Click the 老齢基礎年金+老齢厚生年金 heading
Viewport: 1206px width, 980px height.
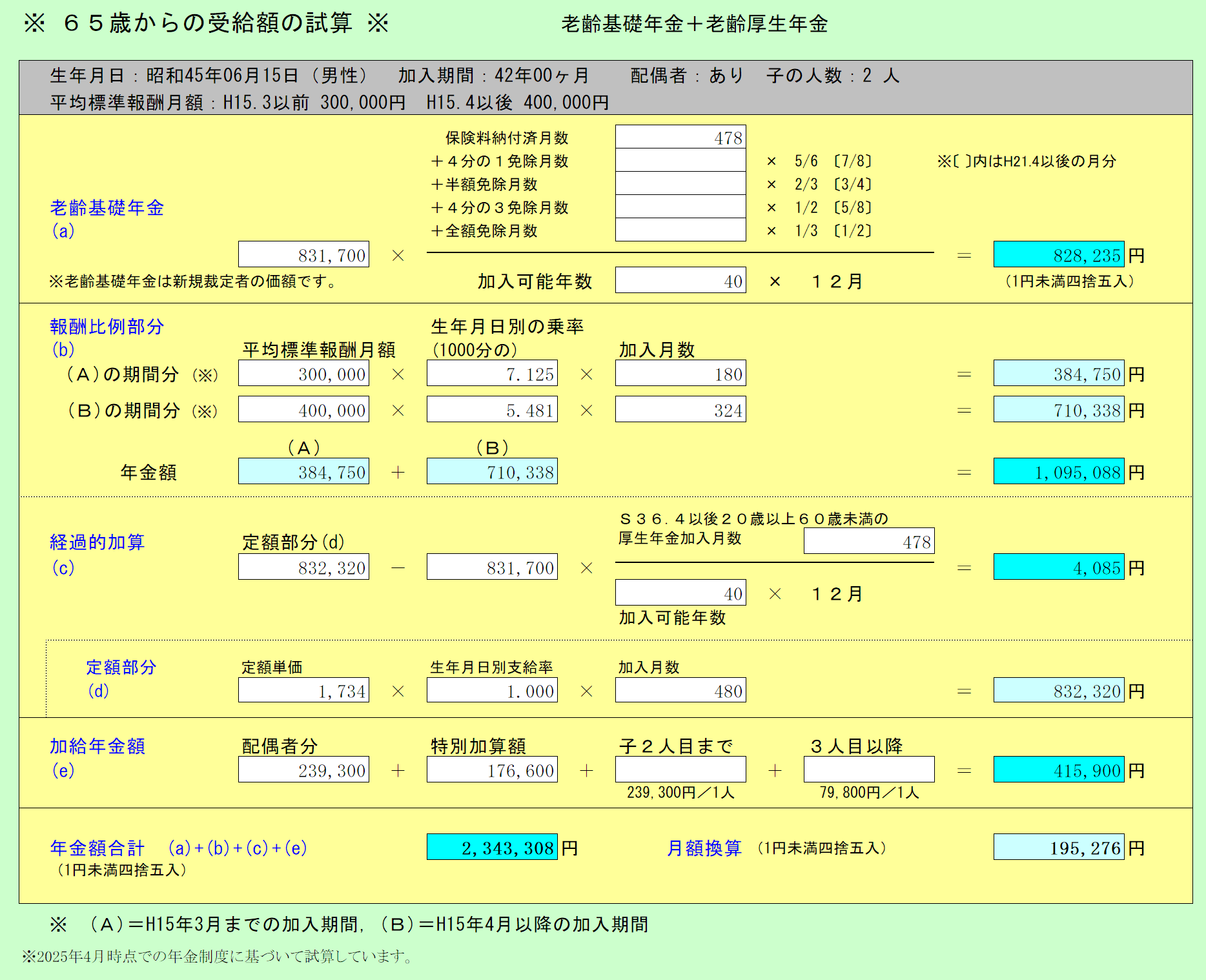(x=695, y=24)
